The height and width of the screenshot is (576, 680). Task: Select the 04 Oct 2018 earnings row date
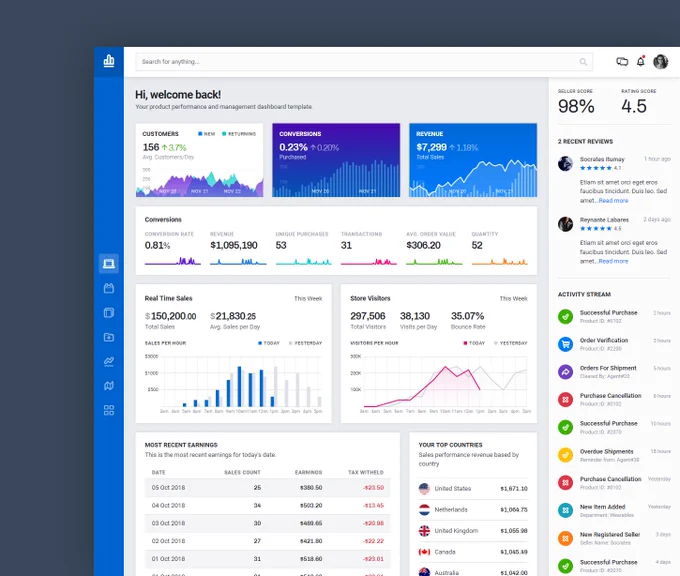tap(168, 505)
